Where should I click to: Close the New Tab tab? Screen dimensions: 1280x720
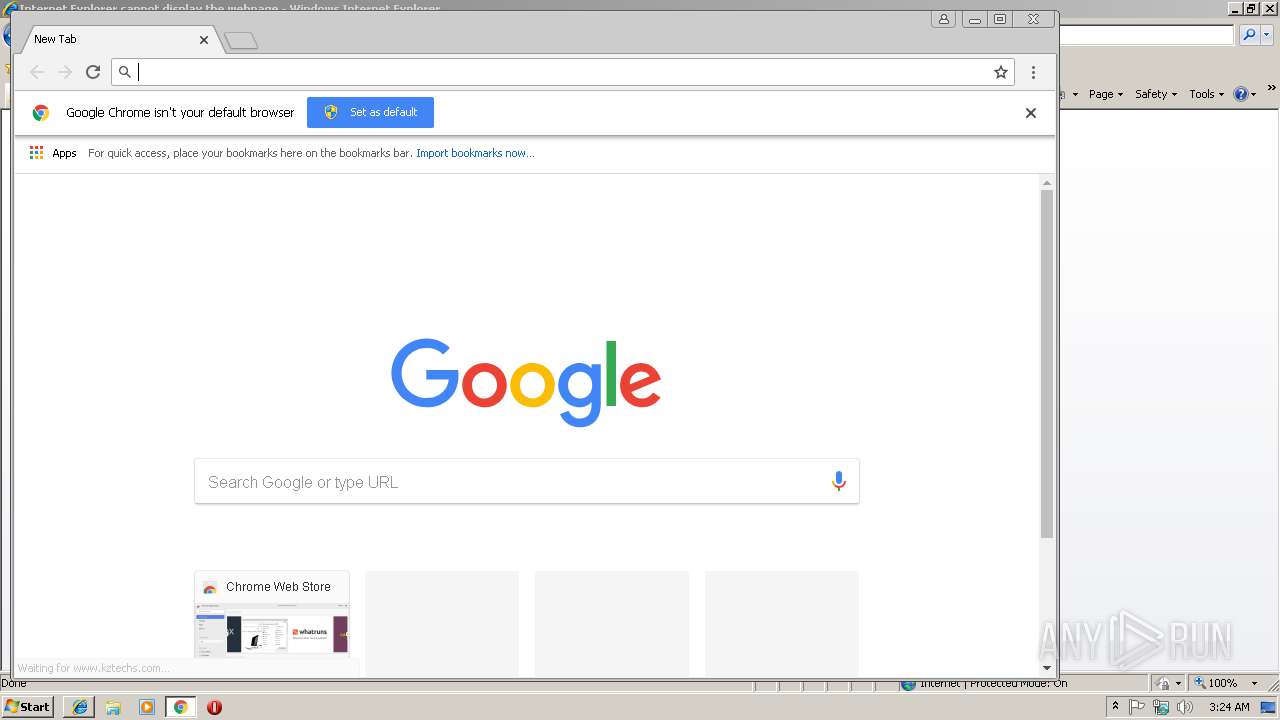[x=204, y=40]
